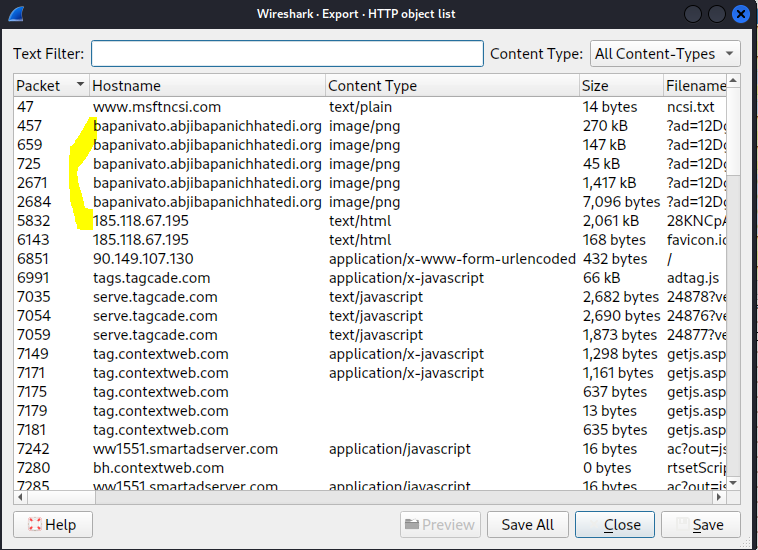The width and height of the screenshot is (758, 550).
Task: Select packet 5832 from 185.118.67.195
Action: [370, 221]
